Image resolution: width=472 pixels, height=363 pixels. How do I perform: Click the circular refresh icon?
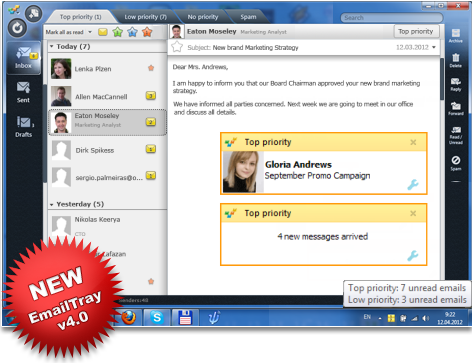point(17,28)
